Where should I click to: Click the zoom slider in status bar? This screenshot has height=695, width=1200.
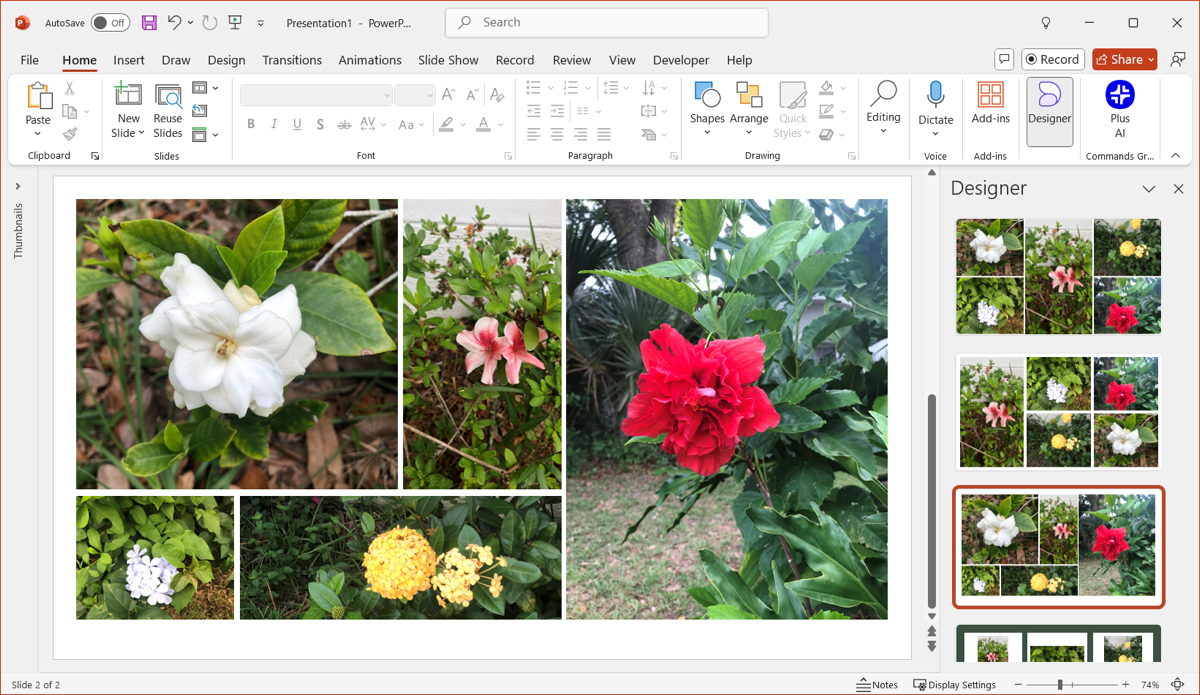tap(1060, 685)
